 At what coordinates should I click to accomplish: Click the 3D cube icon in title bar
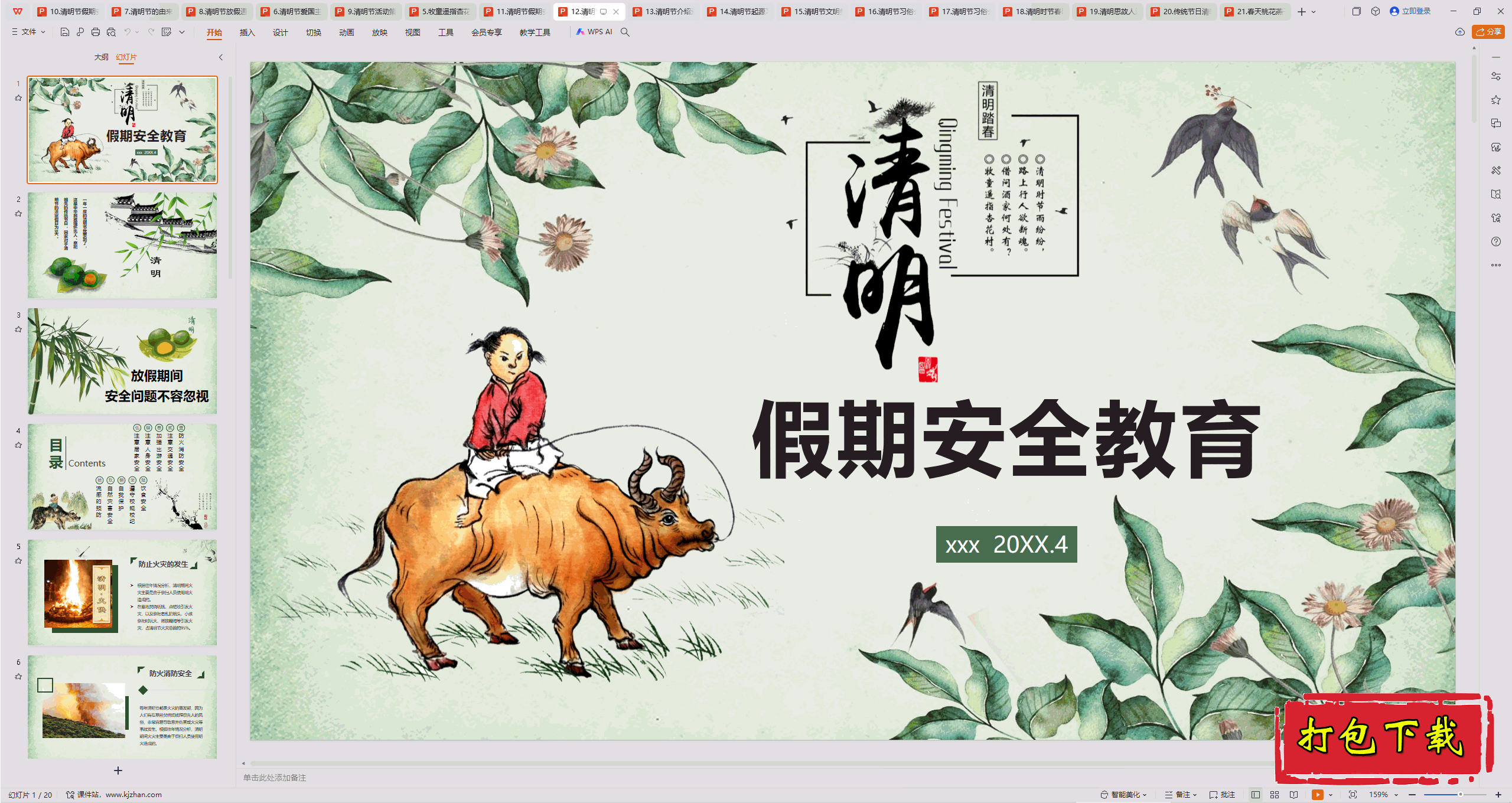pyautogui.click(x=1376, y=11)
